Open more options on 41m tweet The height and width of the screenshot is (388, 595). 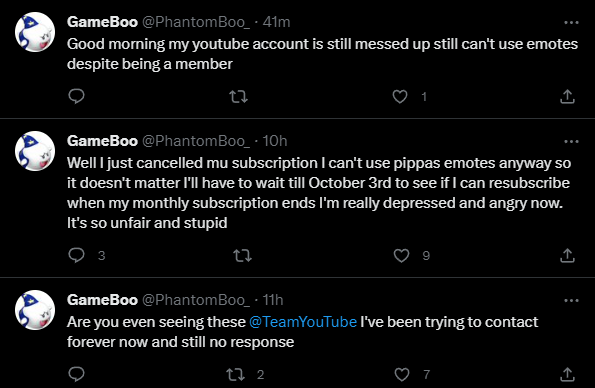(x=571, y=22)
